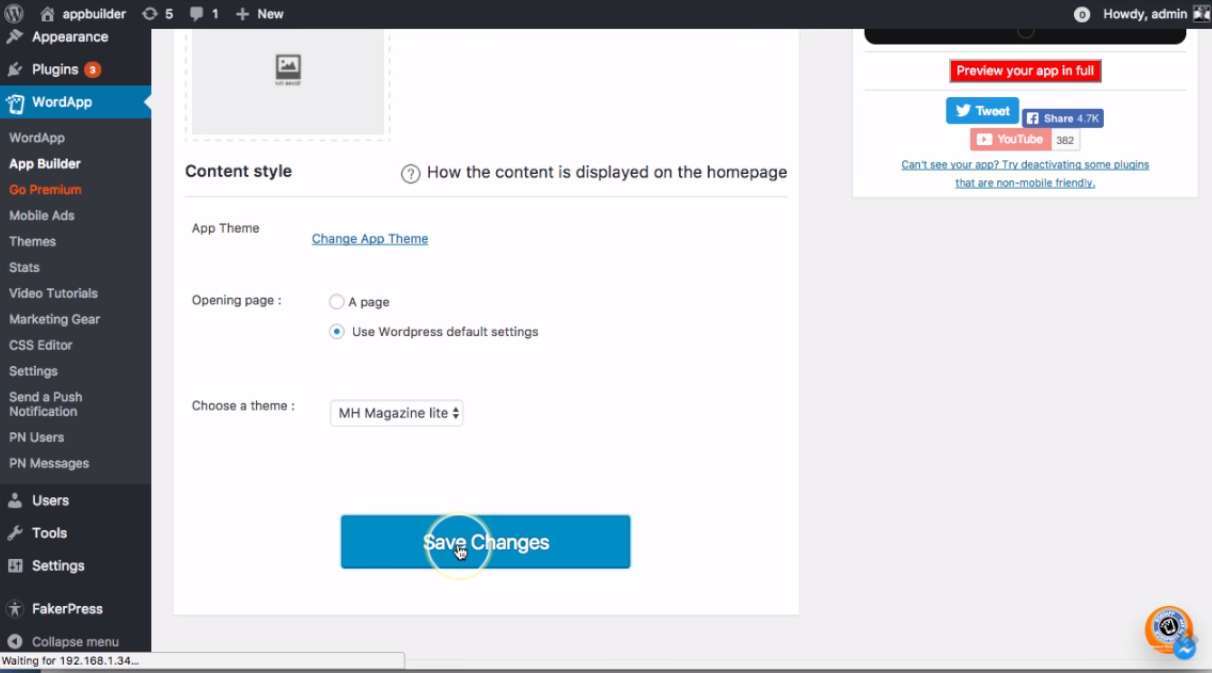1212x673 pixels.
Task: Click the Save Changes button
Action: (x=485, y=542)
